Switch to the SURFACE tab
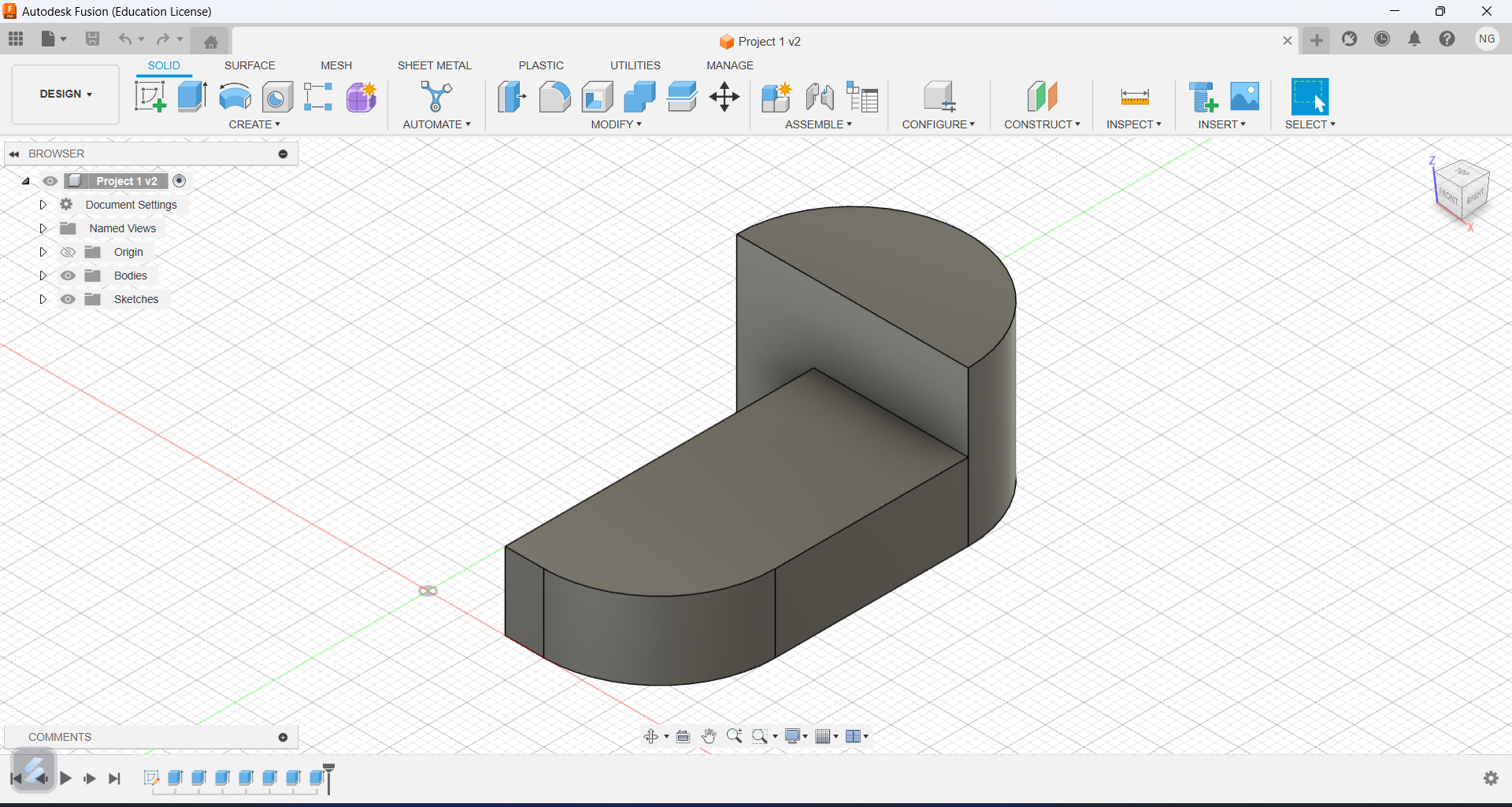Viewport: 1512px width, 807px height. click(250, 65)
